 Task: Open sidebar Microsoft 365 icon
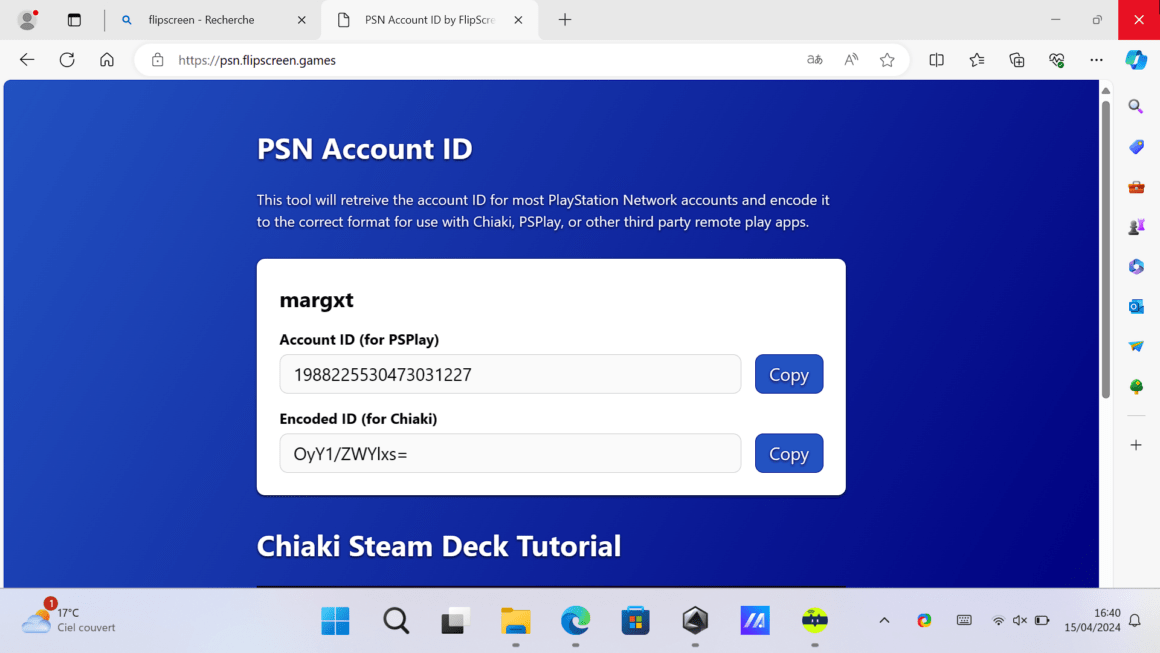pyautogui.click(x=1136, y=266)
